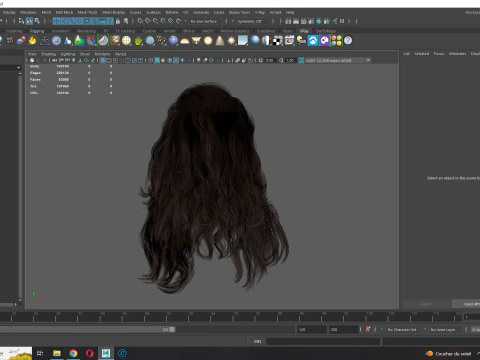
Task: Select the highlighted selection mode icon in status line
Action: click(29, 21)
